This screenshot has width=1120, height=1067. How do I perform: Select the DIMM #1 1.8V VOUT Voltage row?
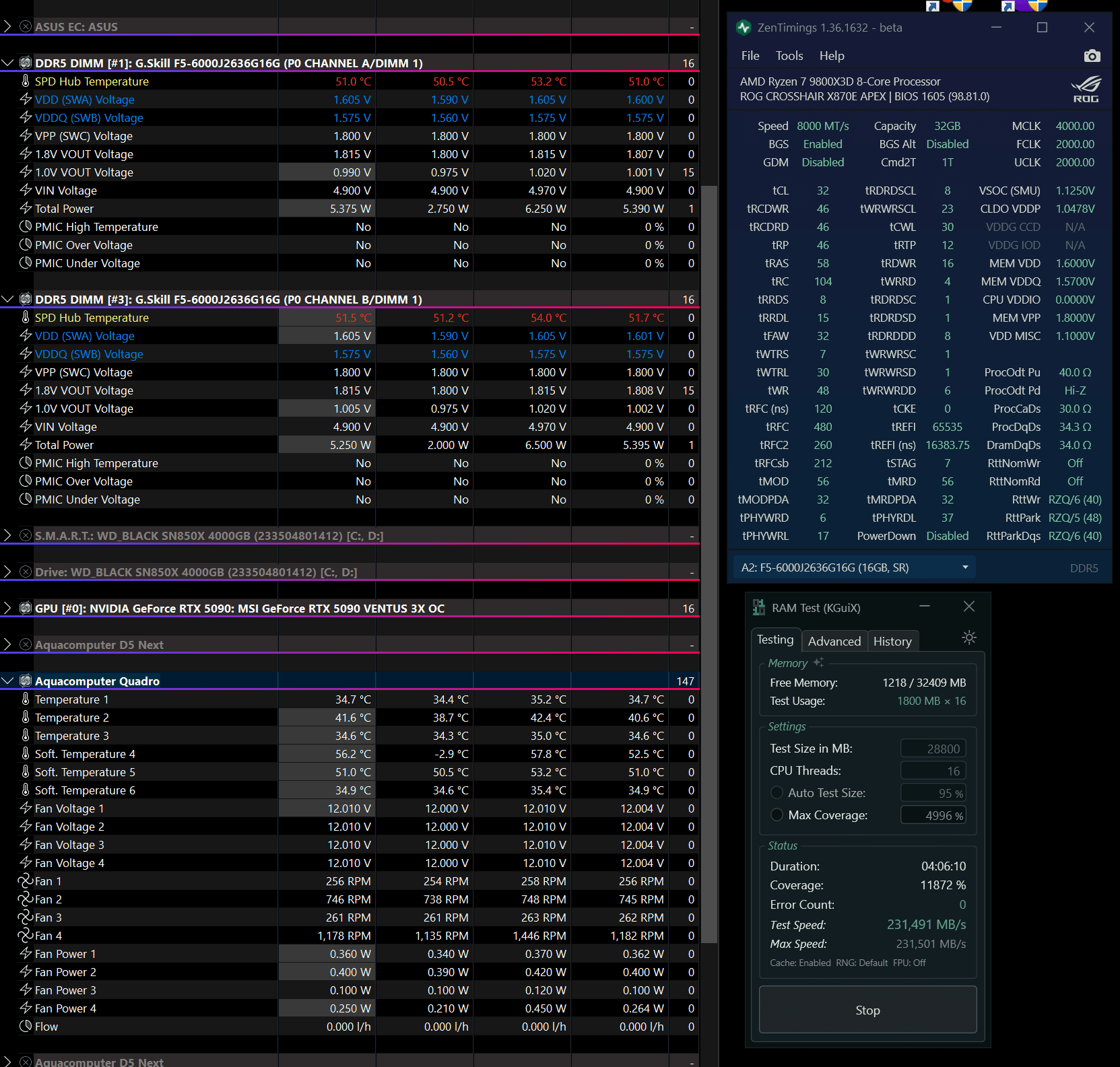pyautogui.click(x=349, y=154)
